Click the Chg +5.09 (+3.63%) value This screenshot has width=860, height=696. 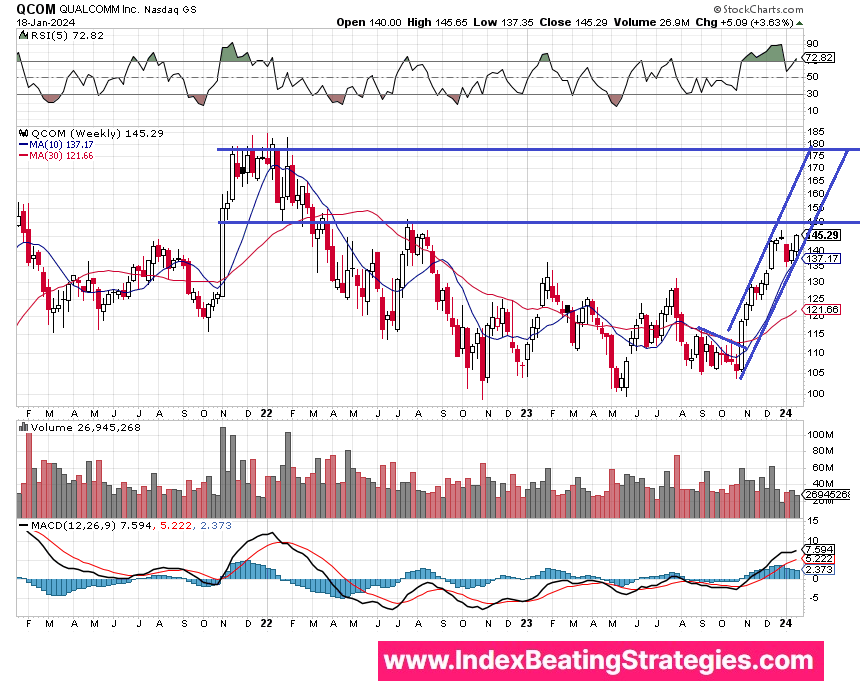click(744, 22)
